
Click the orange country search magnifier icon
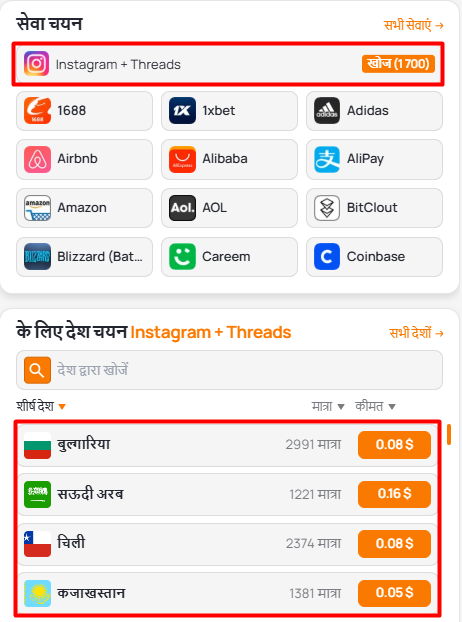(x=37, y=370)
